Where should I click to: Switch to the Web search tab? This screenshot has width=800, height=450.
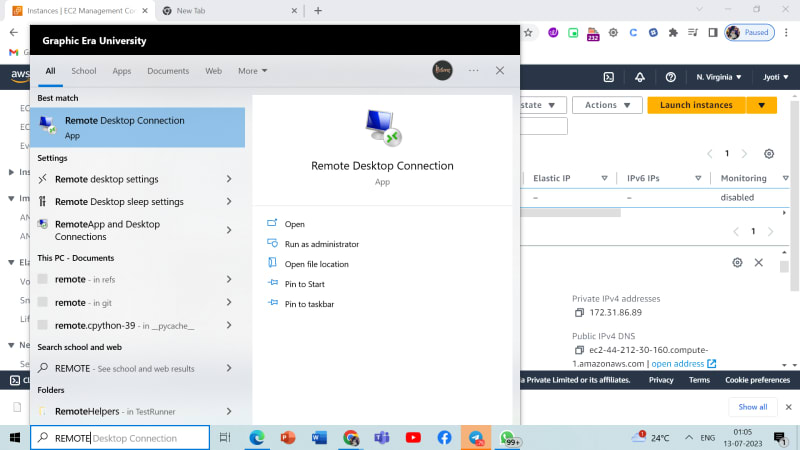(213, 71)
